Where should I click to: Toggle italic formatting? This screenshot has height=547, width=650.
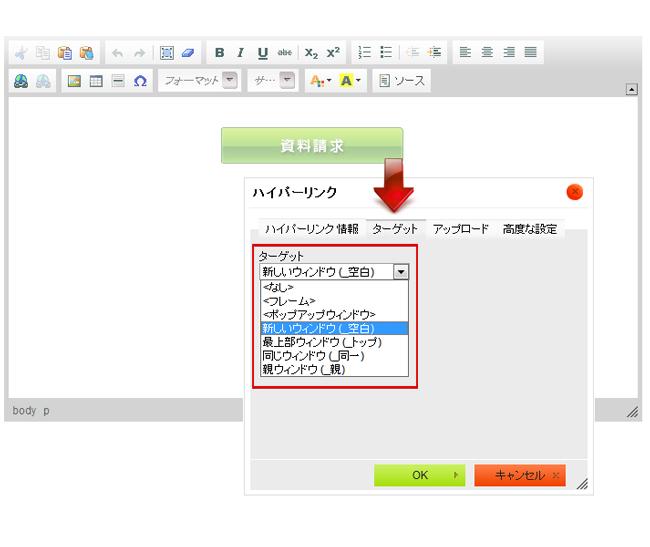click(x=240, y=53)
